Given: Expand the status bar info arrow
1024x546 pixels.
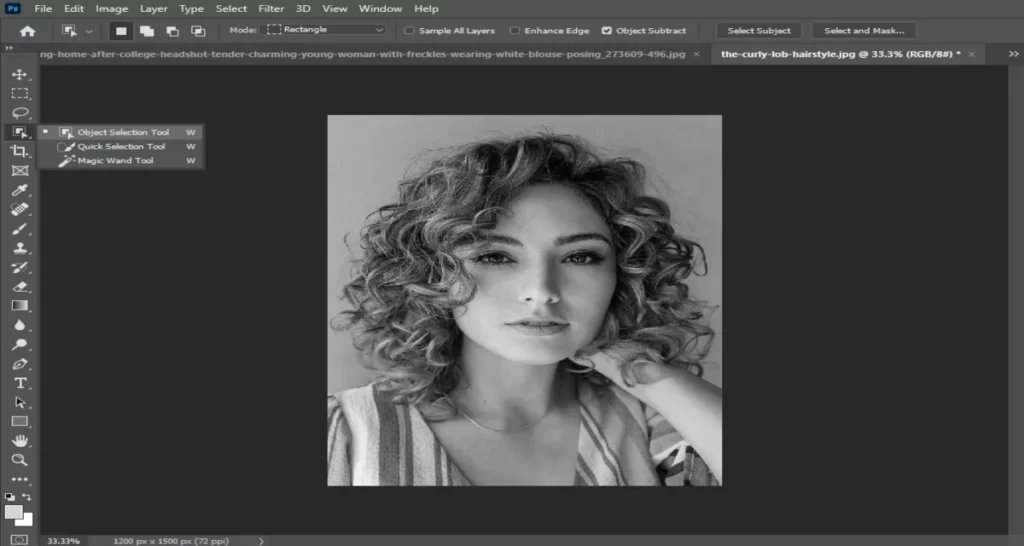Looking at the screenshot, I should (x=261, y=541).
